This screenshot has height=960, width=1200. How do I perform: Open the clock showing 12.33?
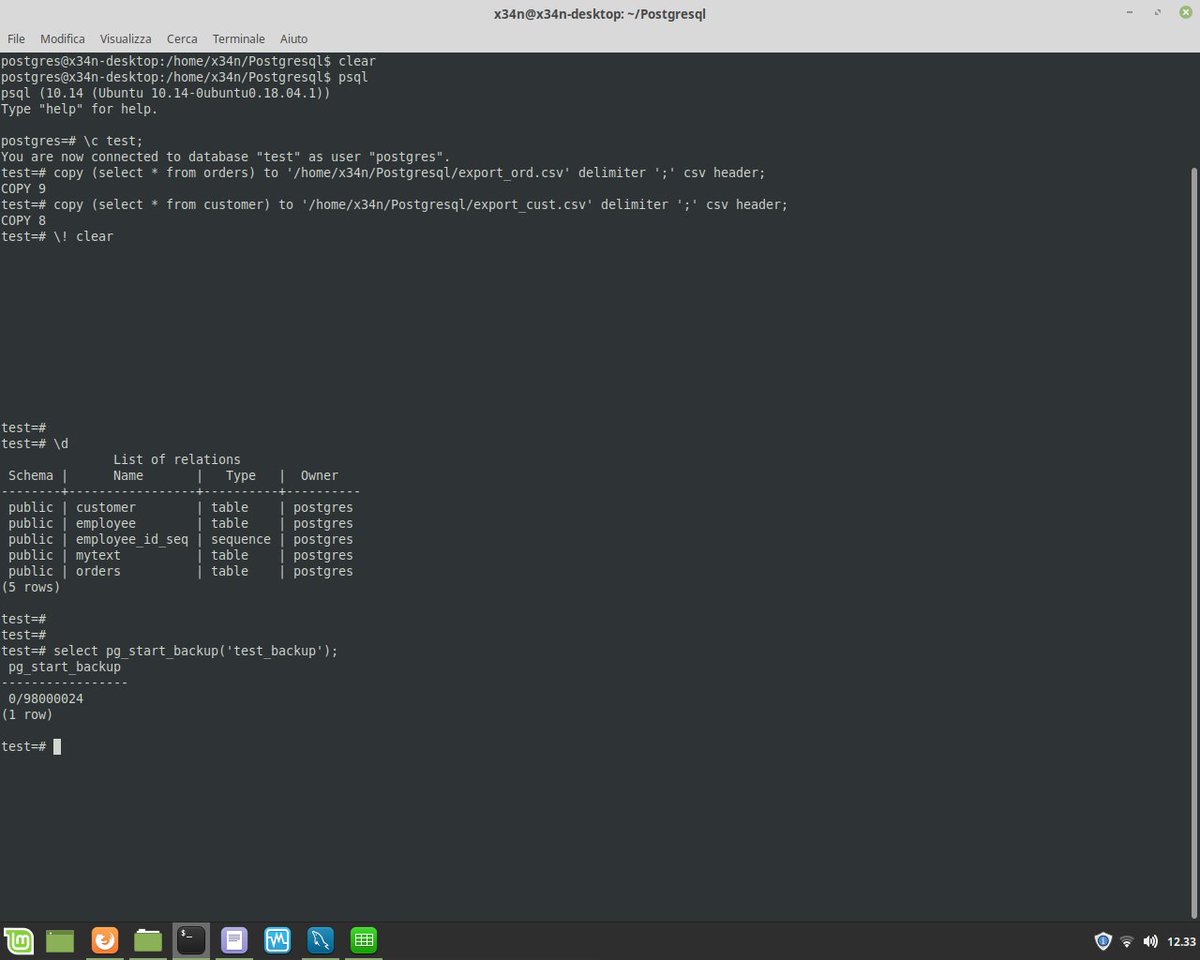1181,942
